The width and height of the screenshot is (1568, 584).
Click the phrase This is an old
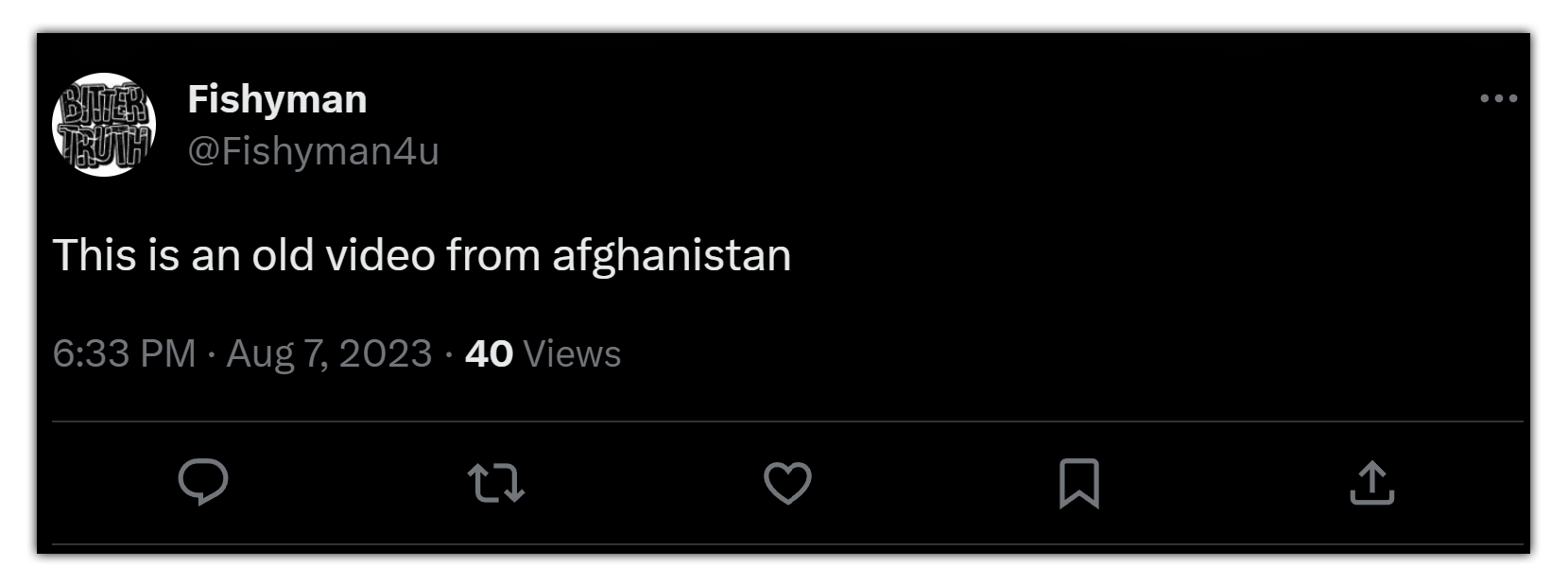(182, 255)
